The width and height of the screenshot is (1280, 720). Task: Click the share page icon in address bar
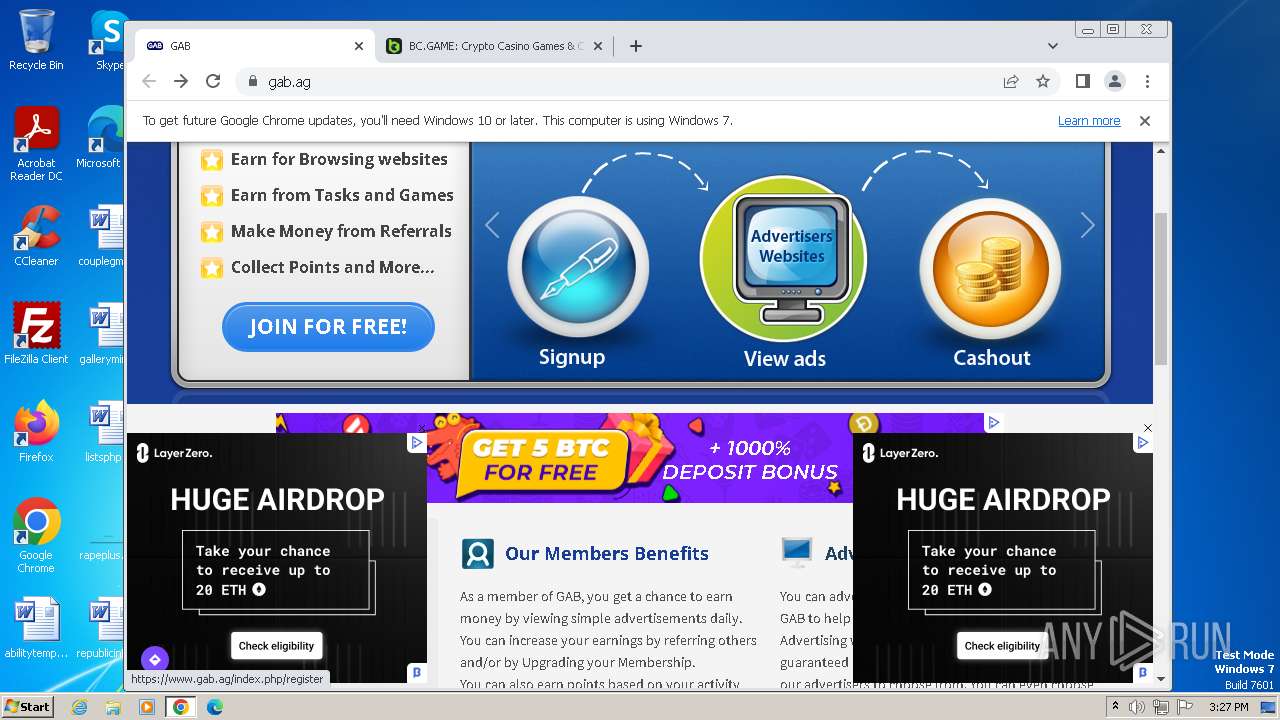[1011, 81]
